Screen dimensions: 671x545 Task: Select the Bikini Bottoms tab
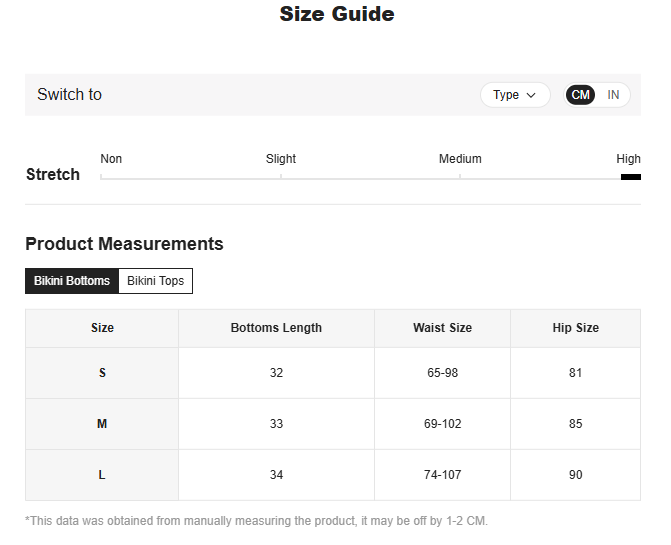tap(72, 281)
